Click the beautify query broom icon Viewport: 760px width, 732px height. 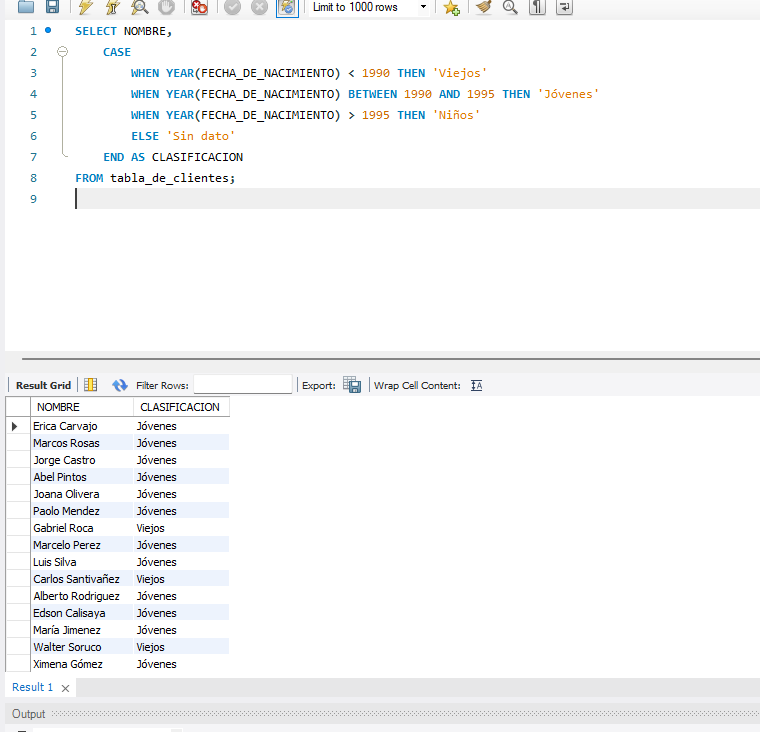484,7
